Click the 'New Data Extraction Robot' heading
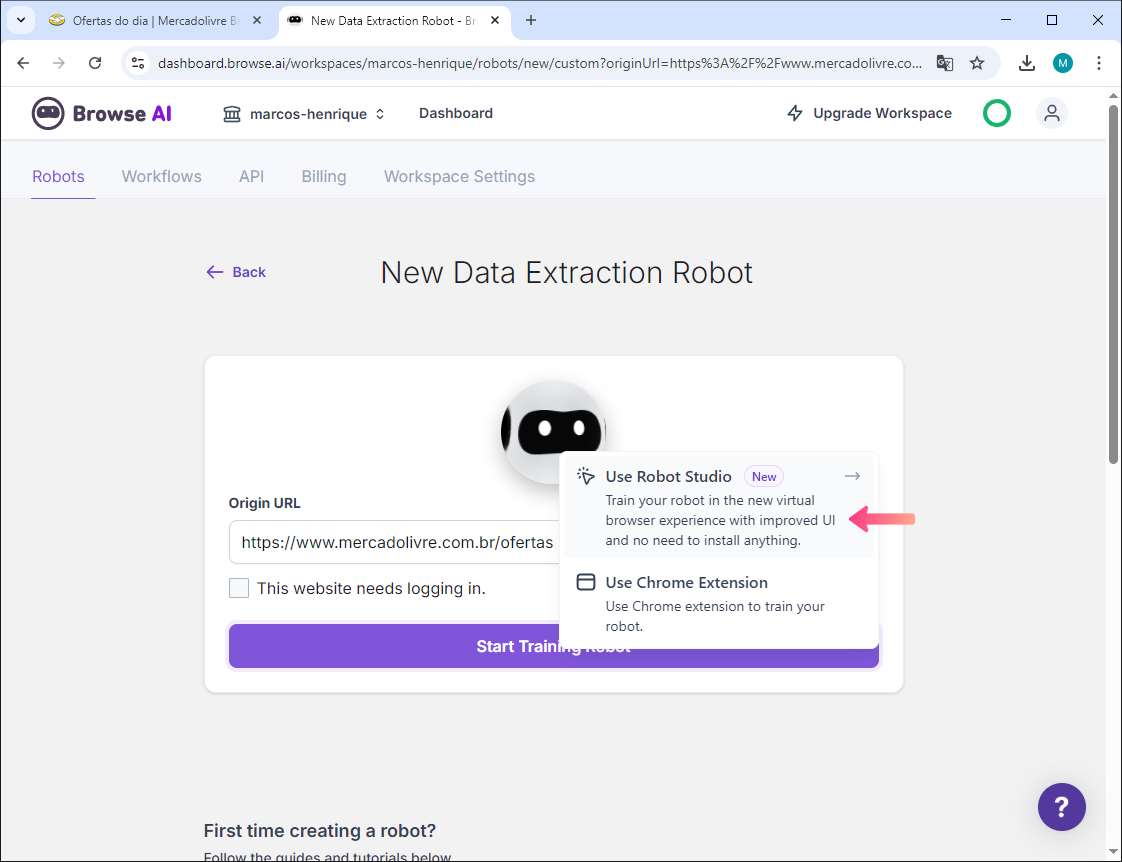 pos(566,273)
